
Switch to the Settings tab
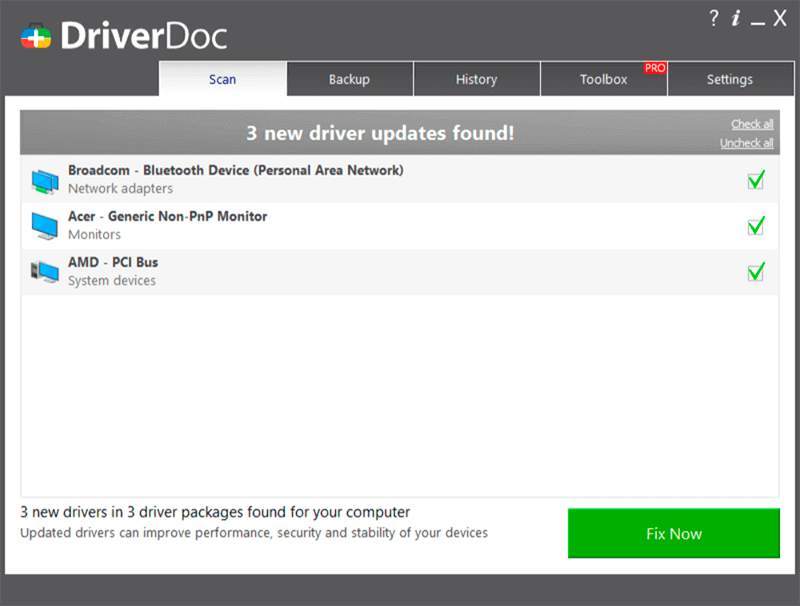coord(731,79)
